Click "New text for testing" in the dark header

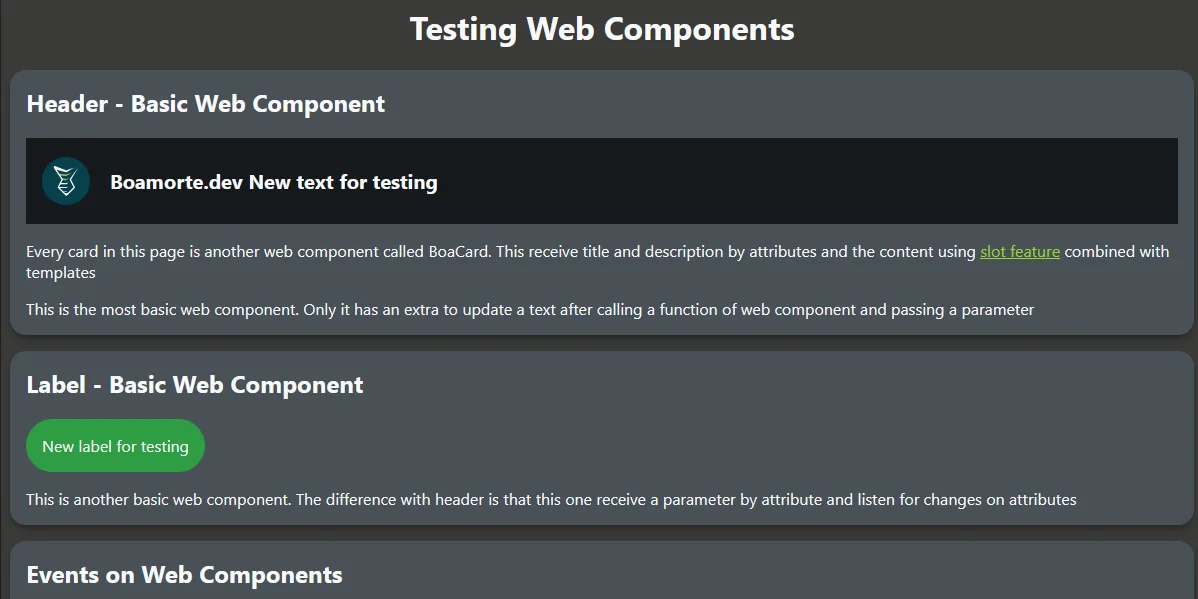coord(343,182)
